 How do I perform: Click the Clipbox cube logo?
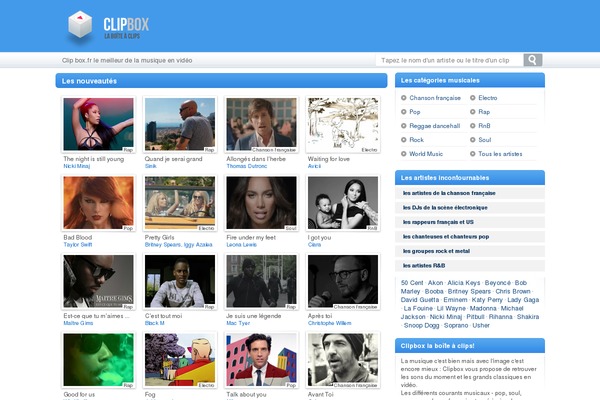[x=80, y=24]
